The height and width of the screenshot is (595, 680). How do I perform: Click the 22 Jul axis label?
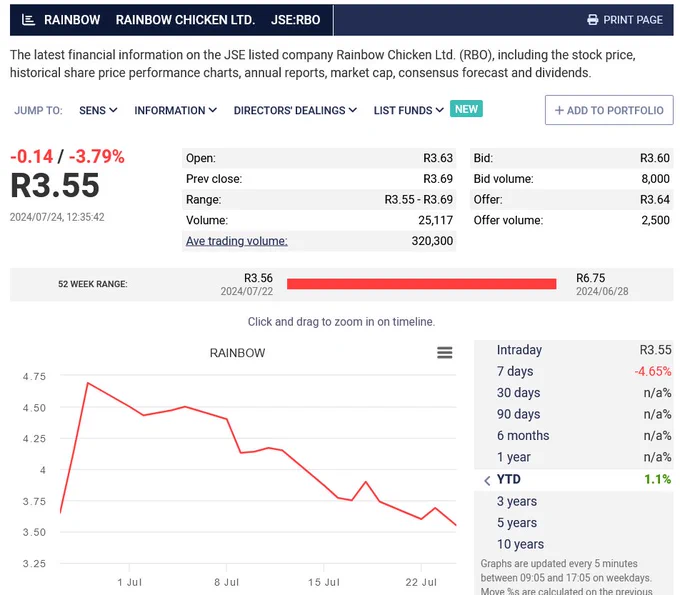(x=421, y=582)
